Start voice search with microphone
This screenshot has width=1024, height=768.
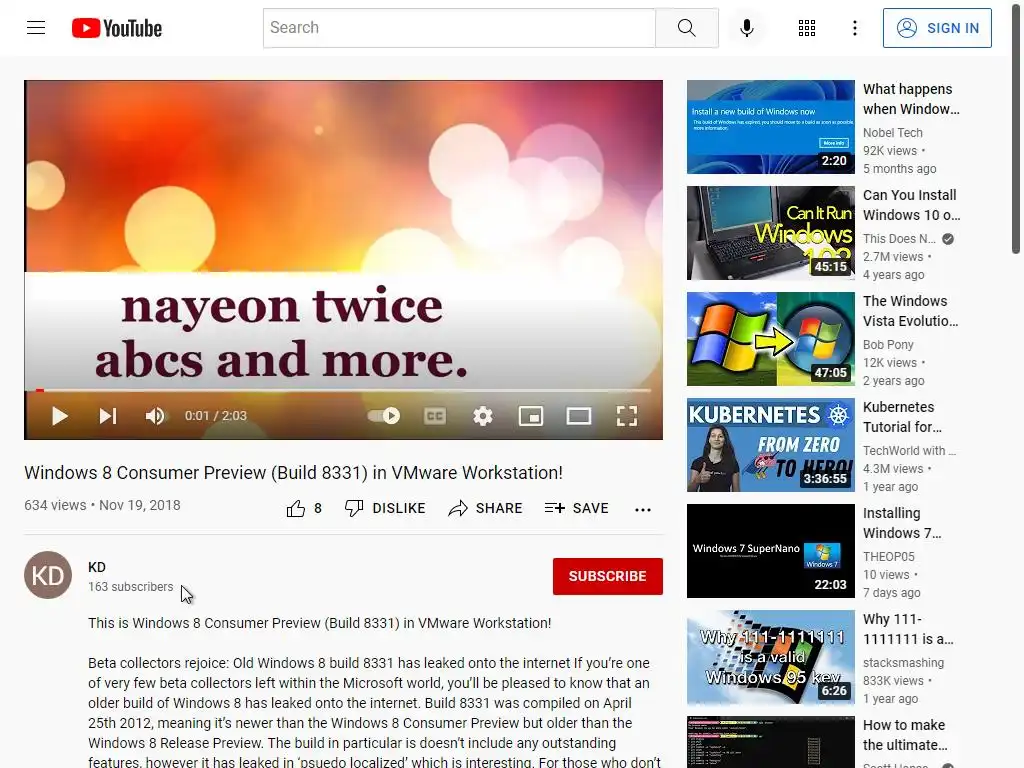click(747, 28)
